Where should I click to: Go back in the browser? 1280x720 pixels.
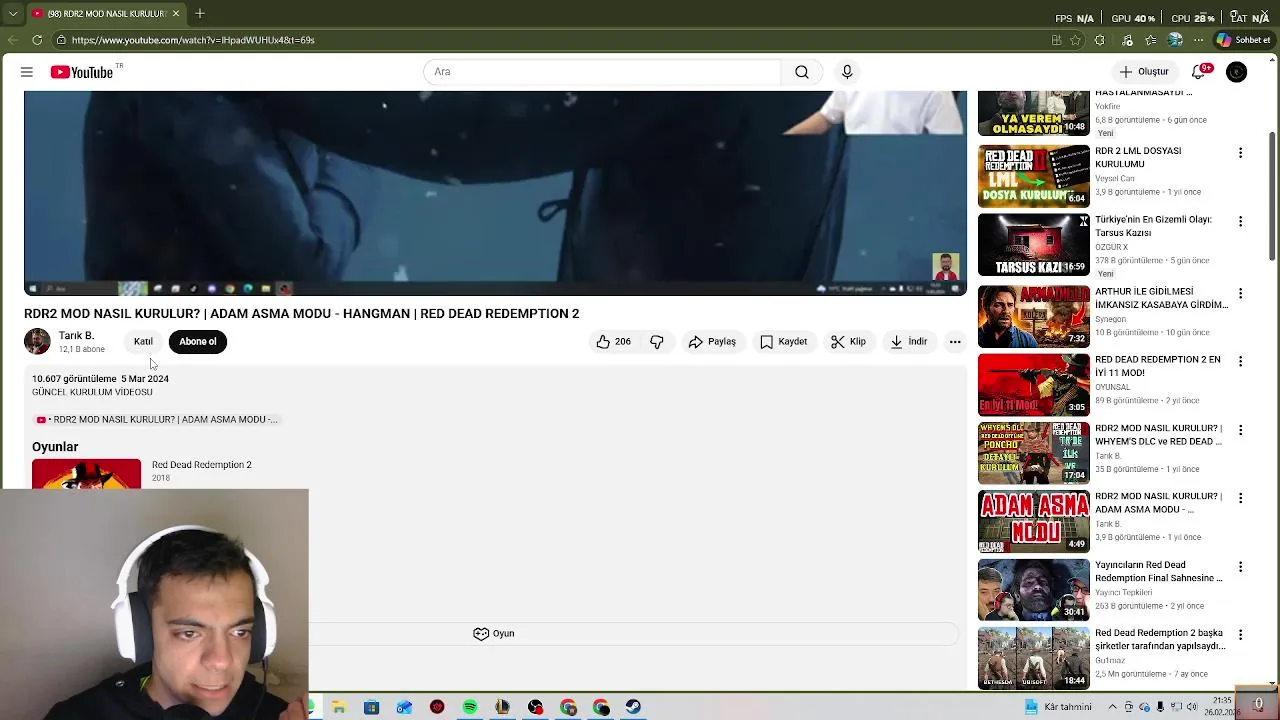pyautogui.click(x=12, y=40)
